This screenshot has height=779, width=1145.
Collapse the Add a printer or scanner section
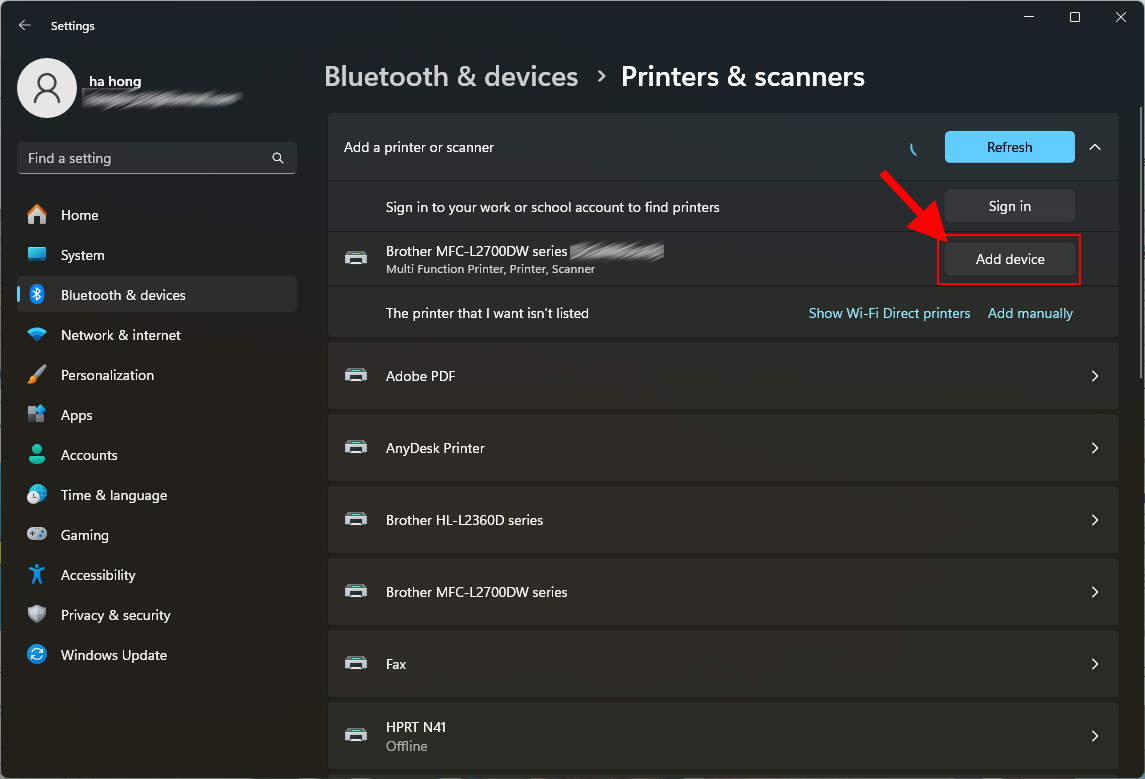(1095, 147)
